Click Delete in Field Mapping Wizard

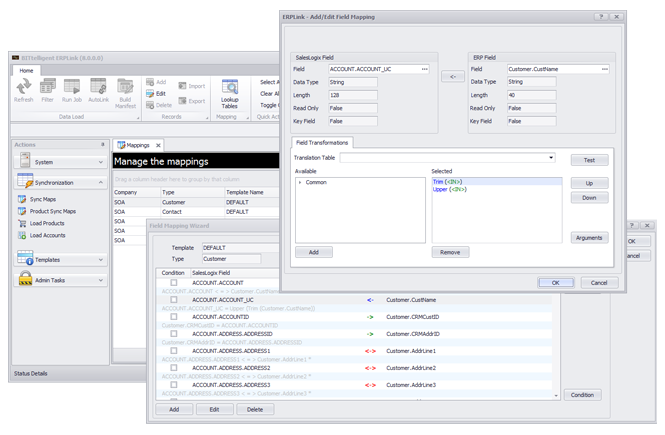(255, 410)
